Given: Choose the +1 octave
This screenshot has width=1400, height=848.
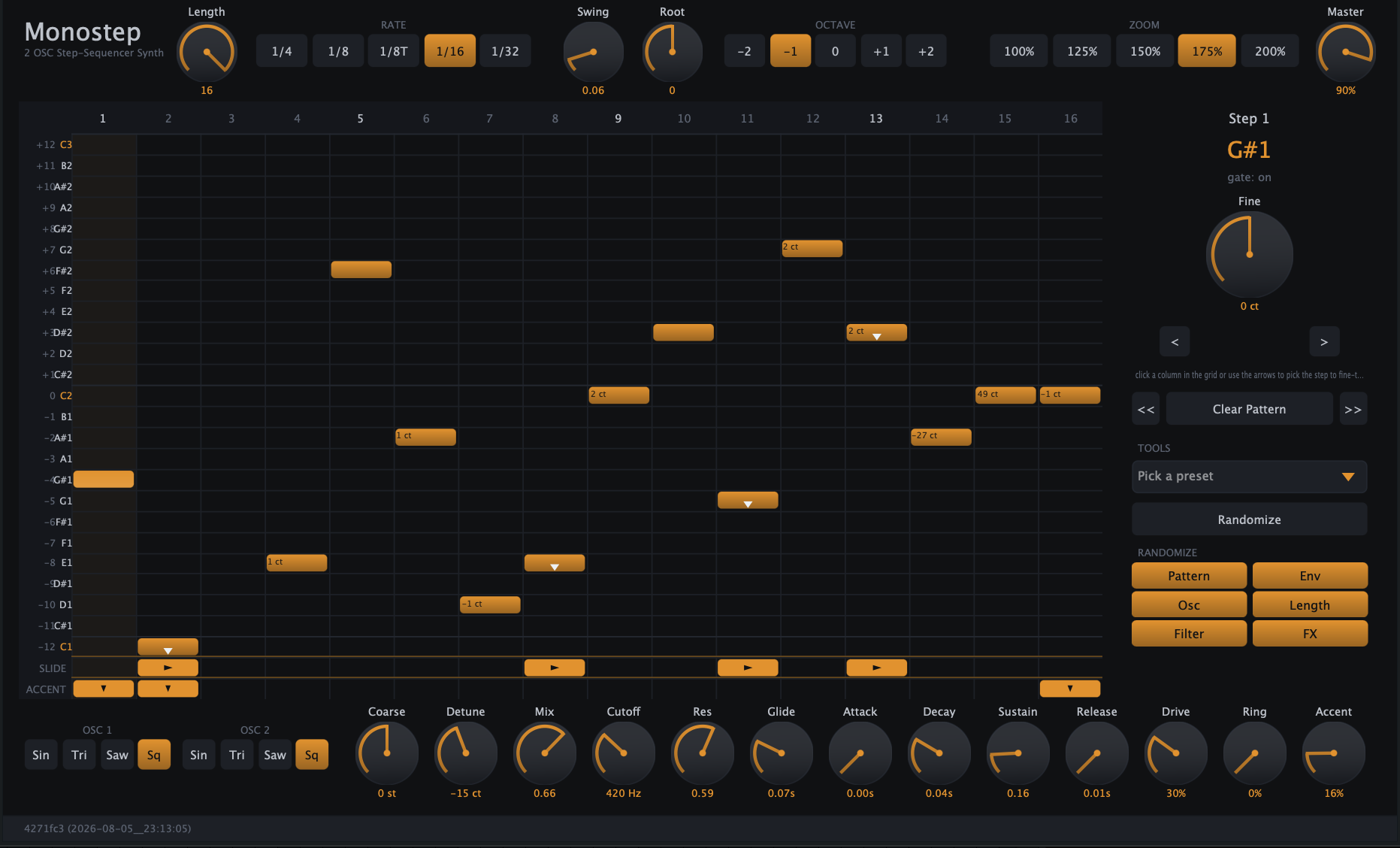Looking at the screenshot, I should (x=881, y=51).
